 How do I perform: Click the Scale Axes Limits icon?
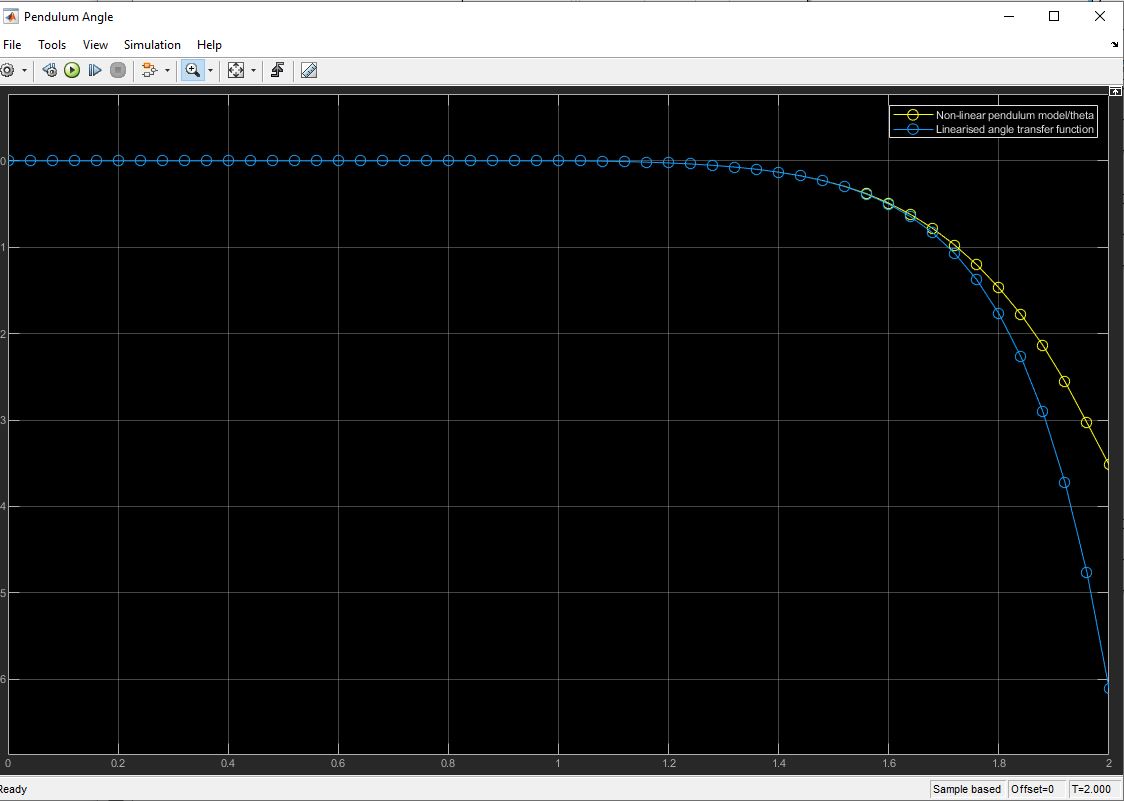coord(236,70)
